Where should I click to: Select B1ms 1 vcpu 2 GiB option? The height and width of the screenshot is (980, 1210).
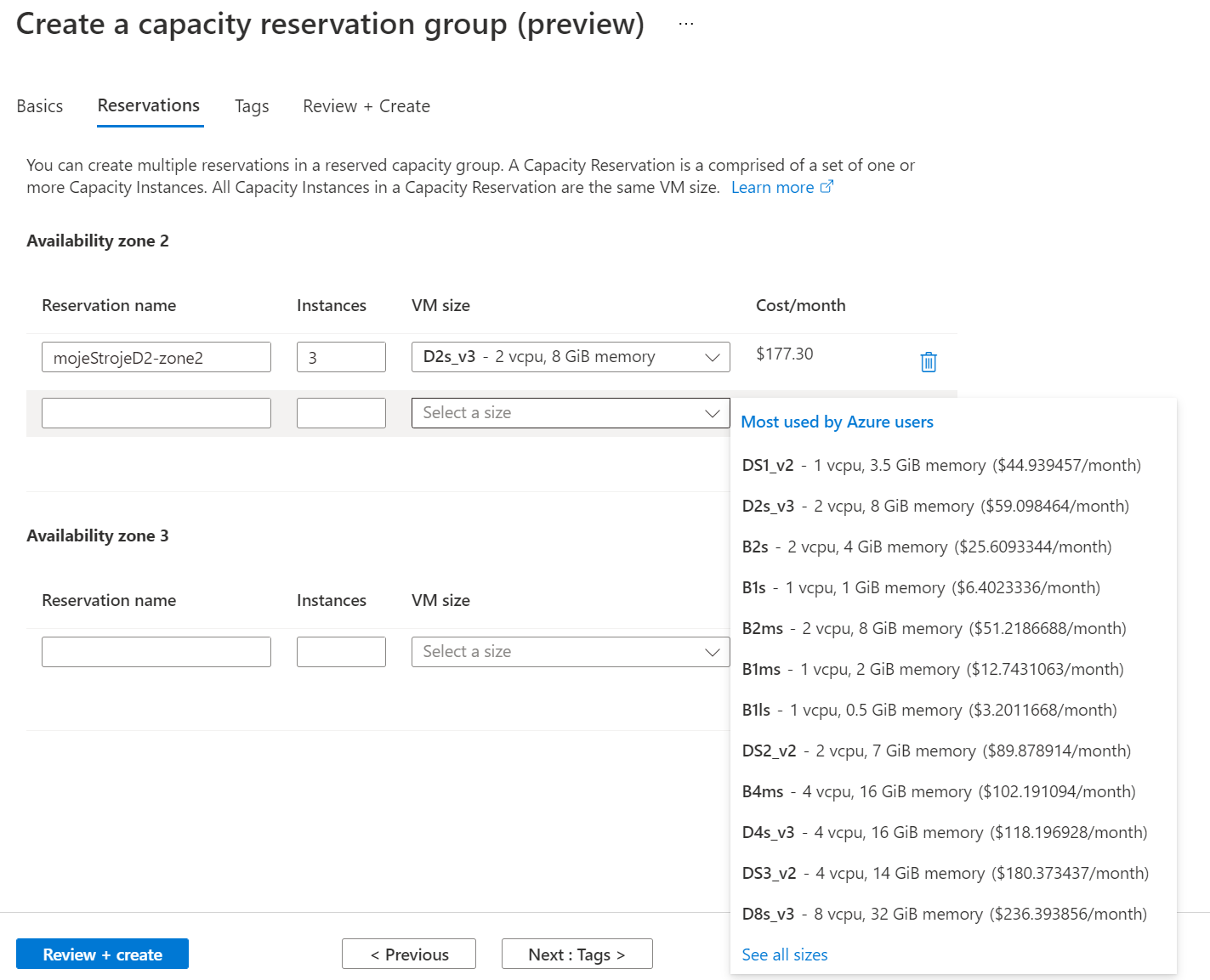[x=932, y=670]
